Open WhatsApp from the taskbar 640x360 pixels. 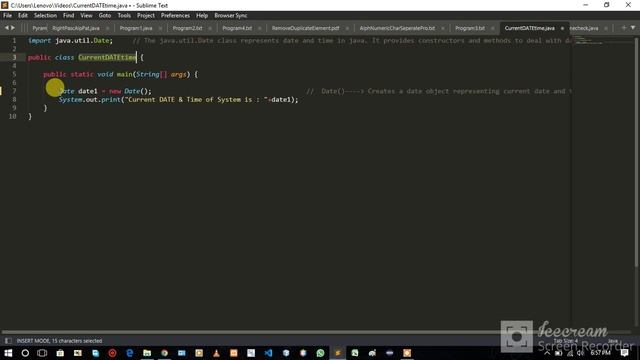320,353
